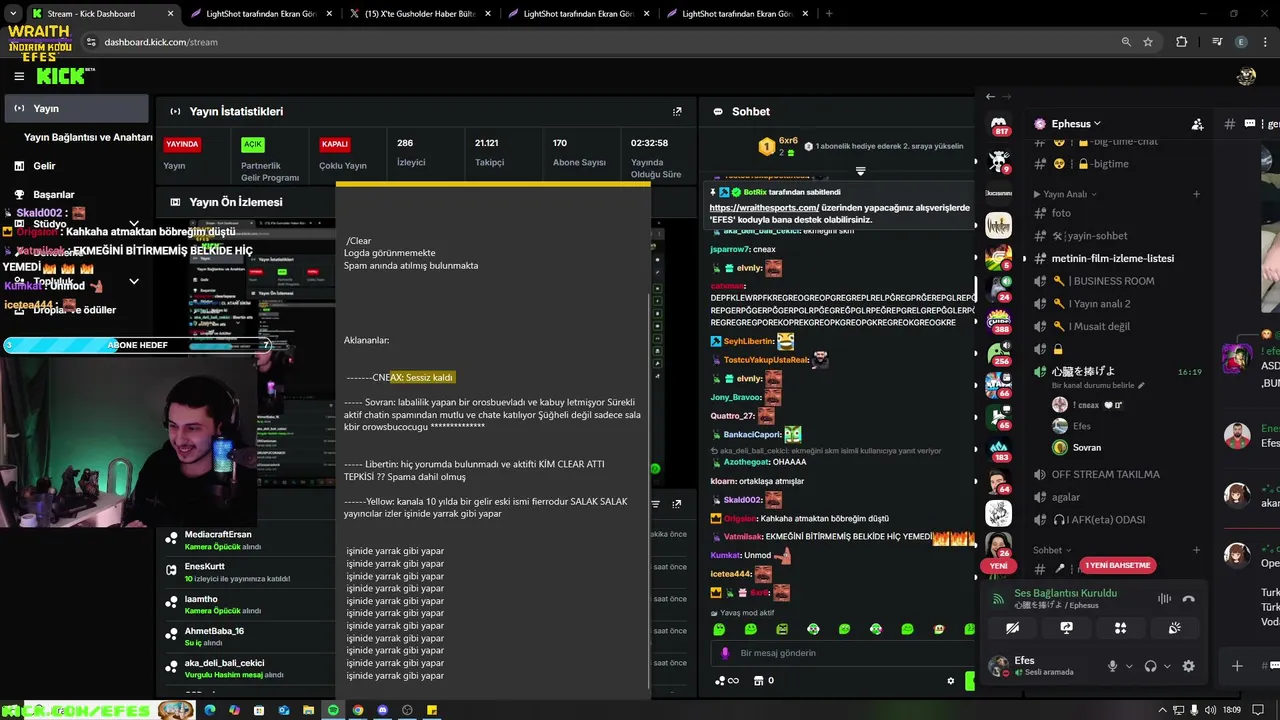
Task: Click the channel points icon below chat
Action: click(x=726, y=681)
